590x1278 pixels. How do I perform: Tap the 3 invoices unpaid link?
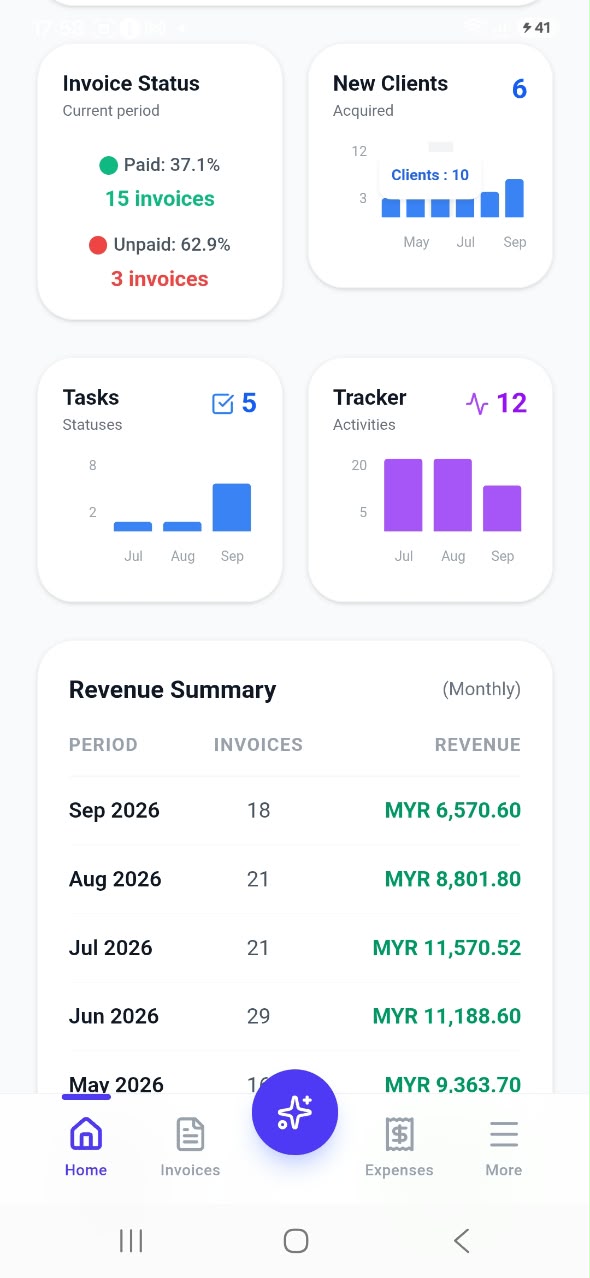(160, 279)
